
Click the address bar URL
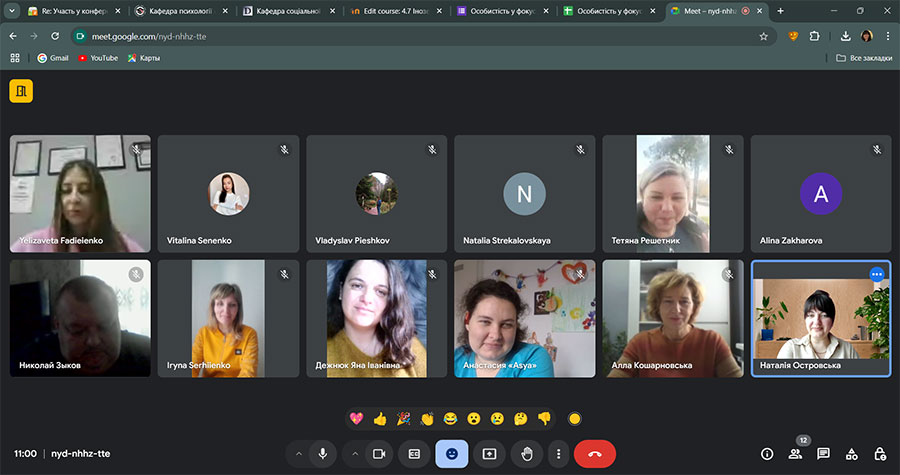(149, 36)
